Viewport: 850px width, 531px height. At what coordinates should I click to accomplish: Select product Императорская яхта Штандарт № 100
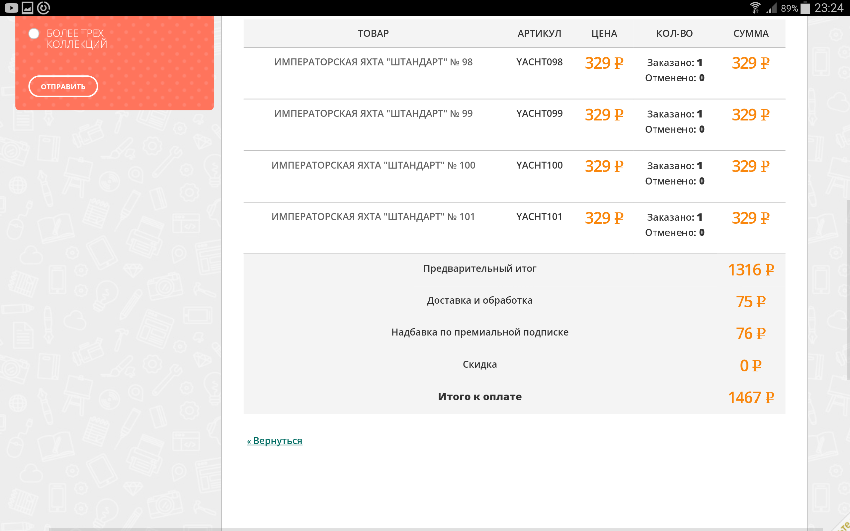coord(373,165)
